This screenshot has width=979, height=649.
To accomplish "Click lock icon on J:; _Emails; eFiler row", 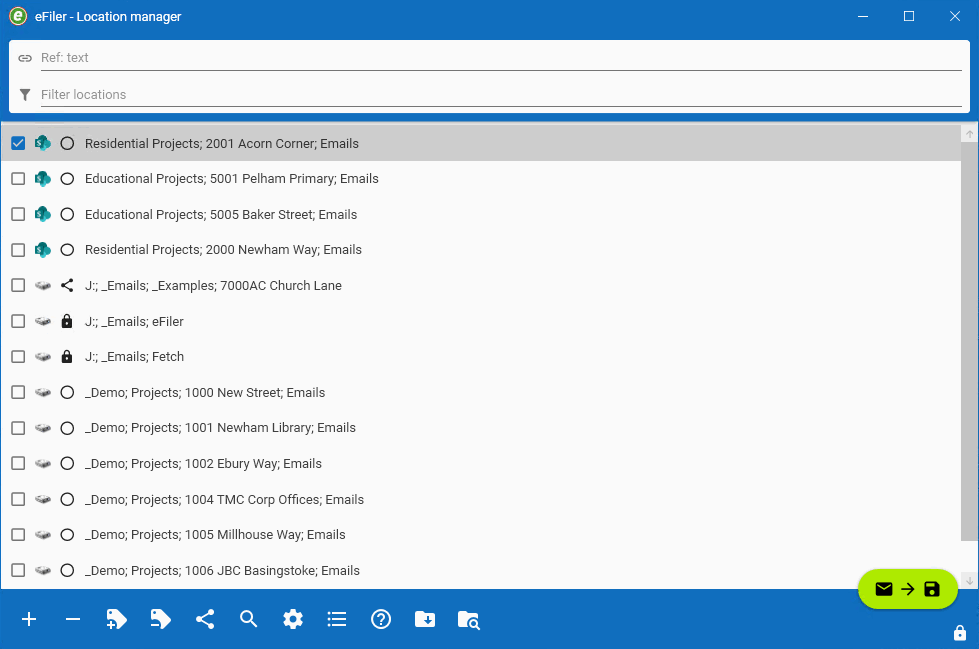I will (67, 321).
